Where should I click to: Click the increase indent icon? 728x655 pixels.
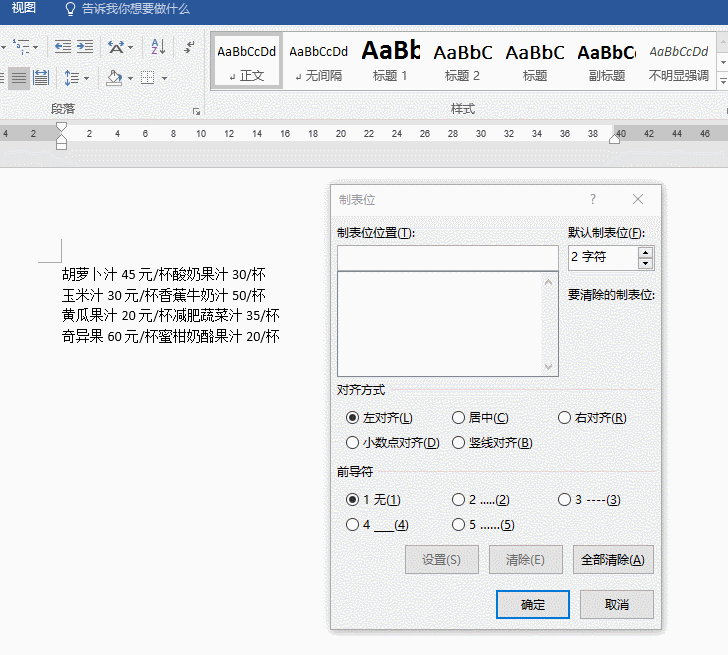(x=85, y=47)
